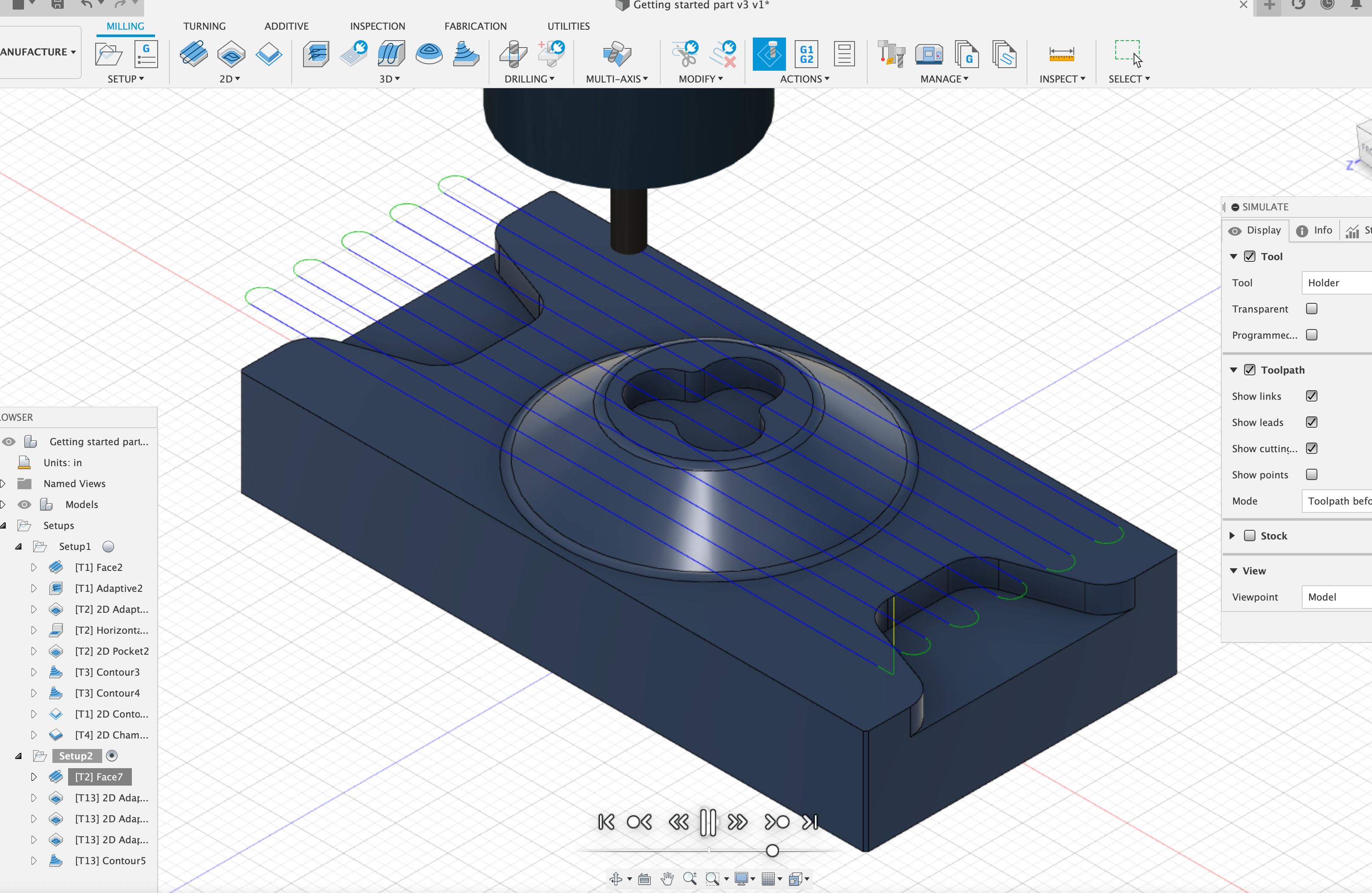The width and height of the screenshot is (1372, 893).
Task: Hide the Models folder visibility eye
Action: [24, 505]
